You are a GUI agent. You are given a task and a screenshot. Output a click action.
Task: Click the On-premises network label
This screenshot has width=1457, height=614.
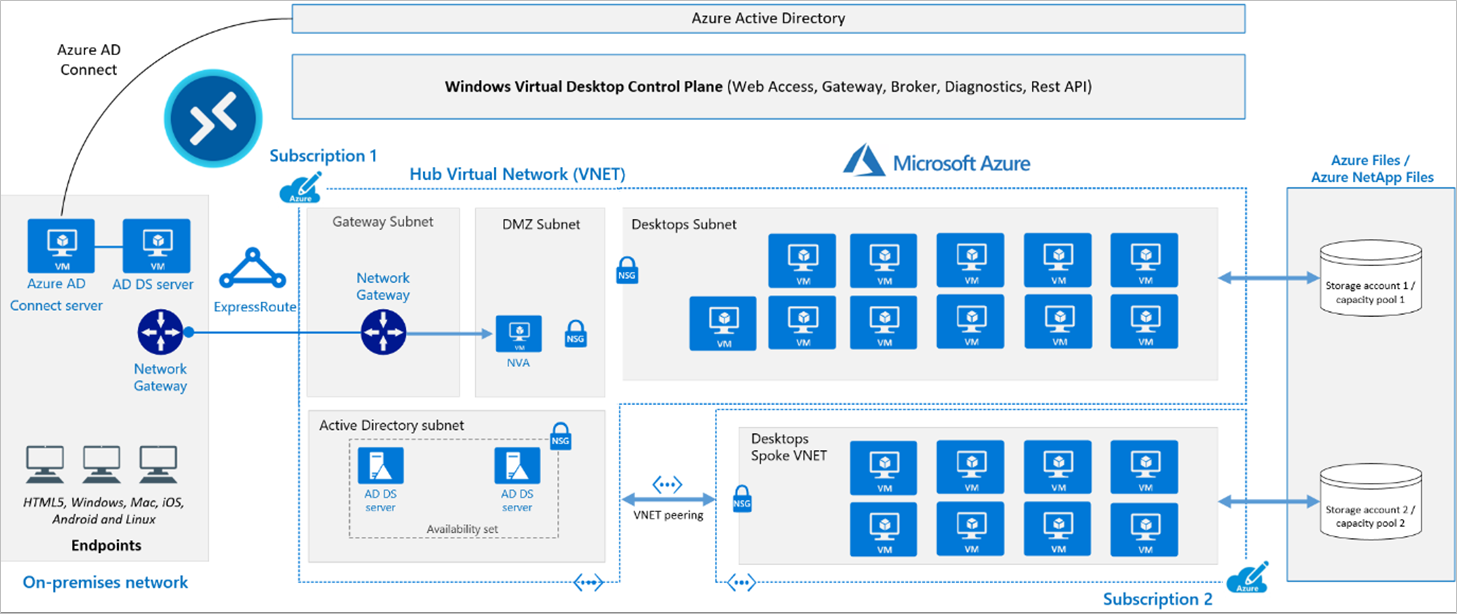[106, 582]
